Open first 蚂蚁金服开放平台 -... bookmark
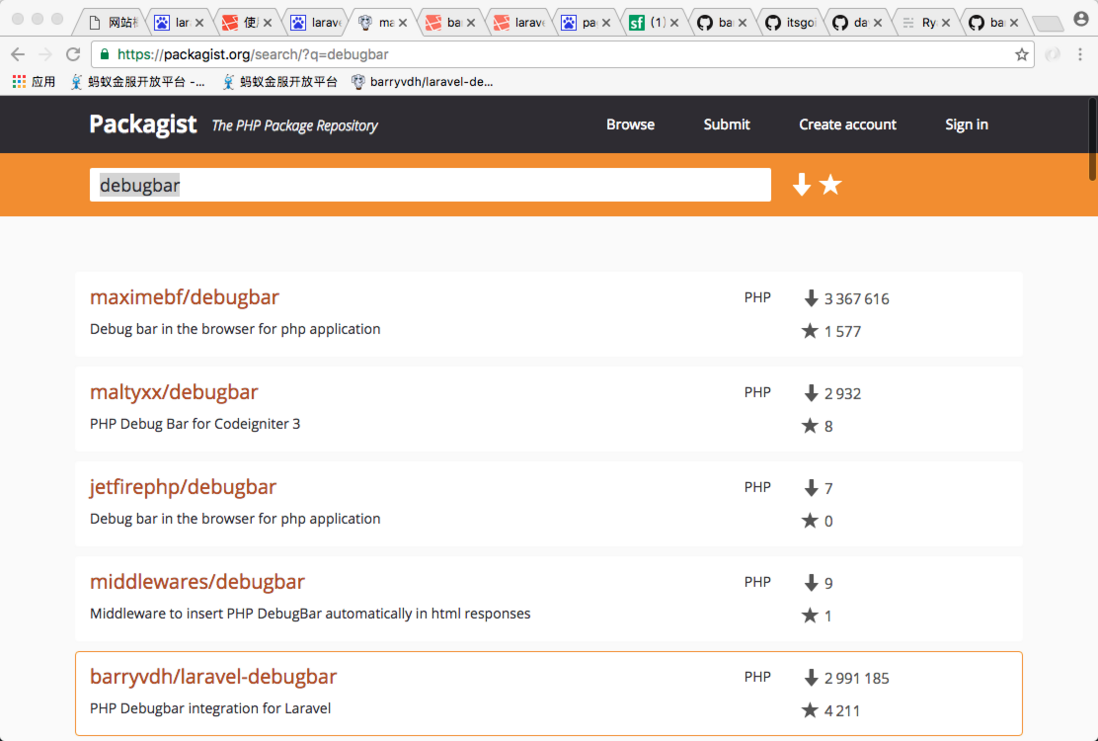Image resolution: width=1098 pixels, height=741 pixels. (138, 82)
